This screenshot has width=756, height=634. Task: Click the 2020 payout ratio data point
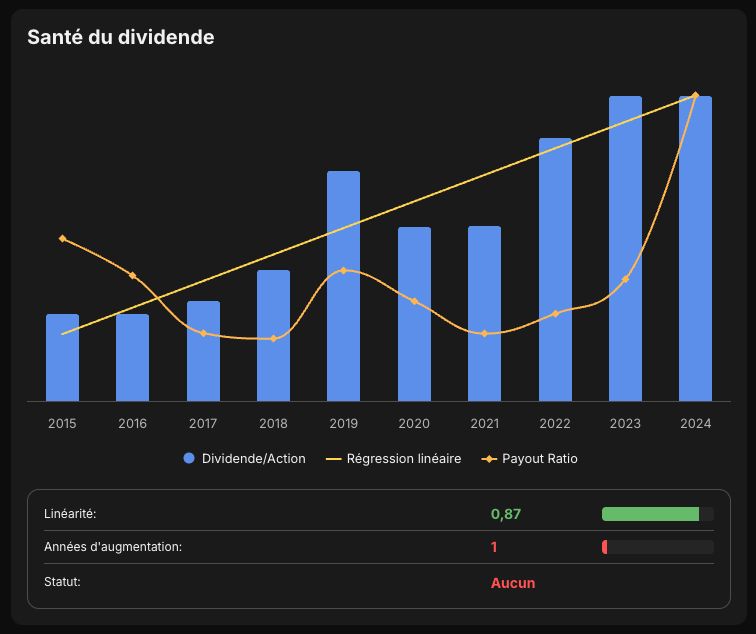(x=414, y=301)
